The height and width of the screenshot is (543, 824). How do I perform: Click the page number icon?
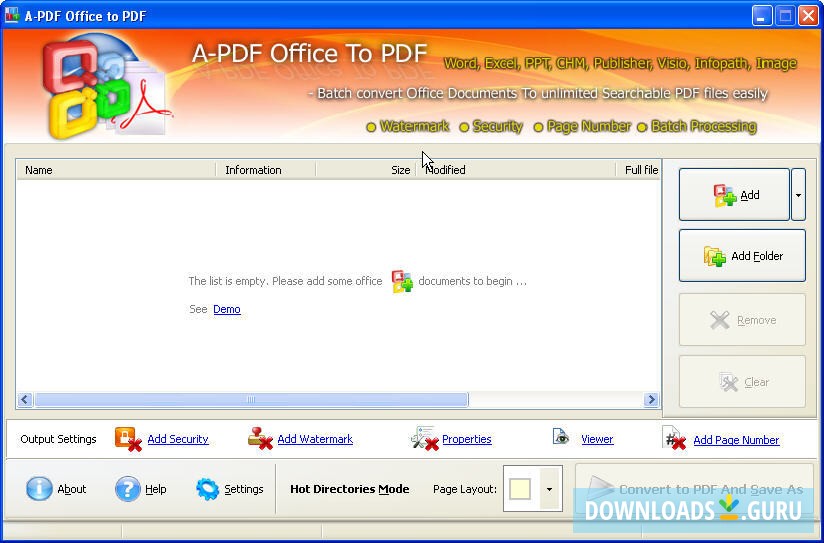click(x=674, y=438)
